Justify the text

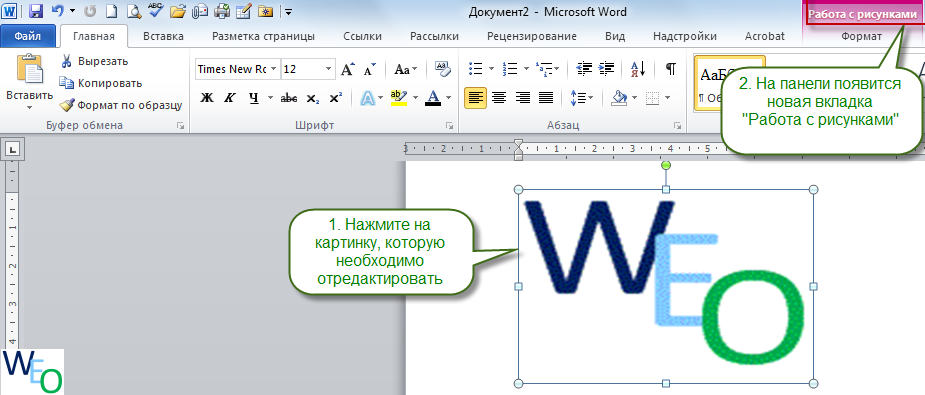(x=546, y=97)
